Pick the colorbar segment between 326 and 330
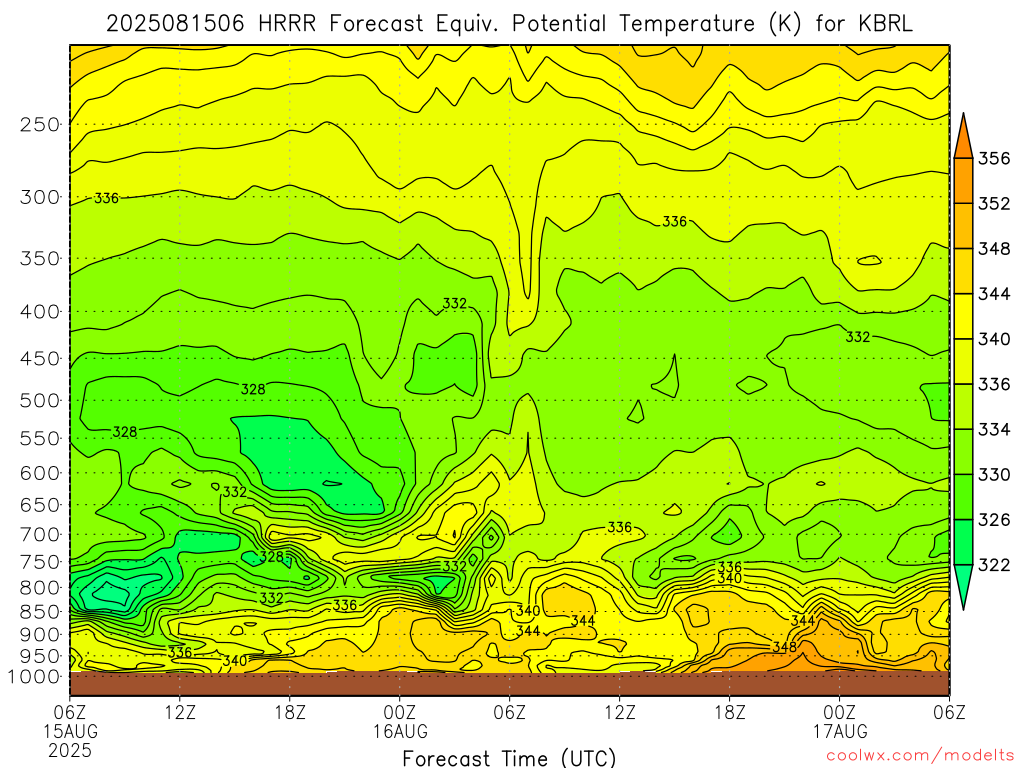Screen dimensions: 1024x768 point(964,496)
